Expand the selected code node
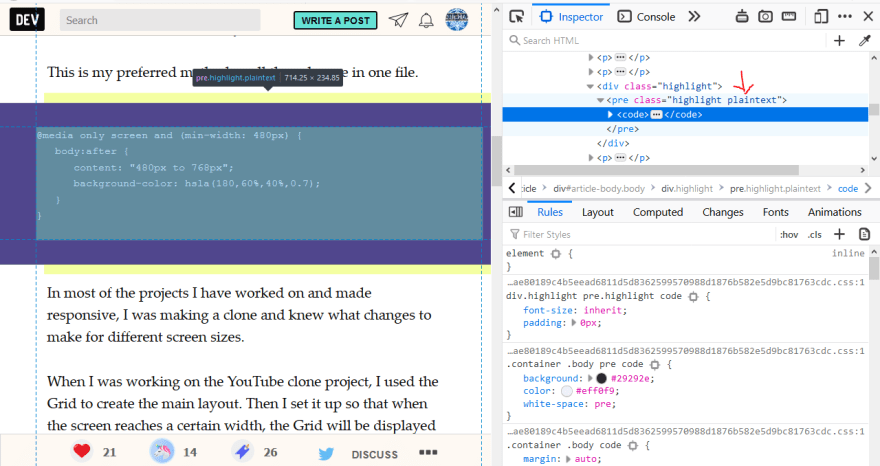The width and height of the screenshot is (880, 466). pyautogui.click(x=610, y=115)
